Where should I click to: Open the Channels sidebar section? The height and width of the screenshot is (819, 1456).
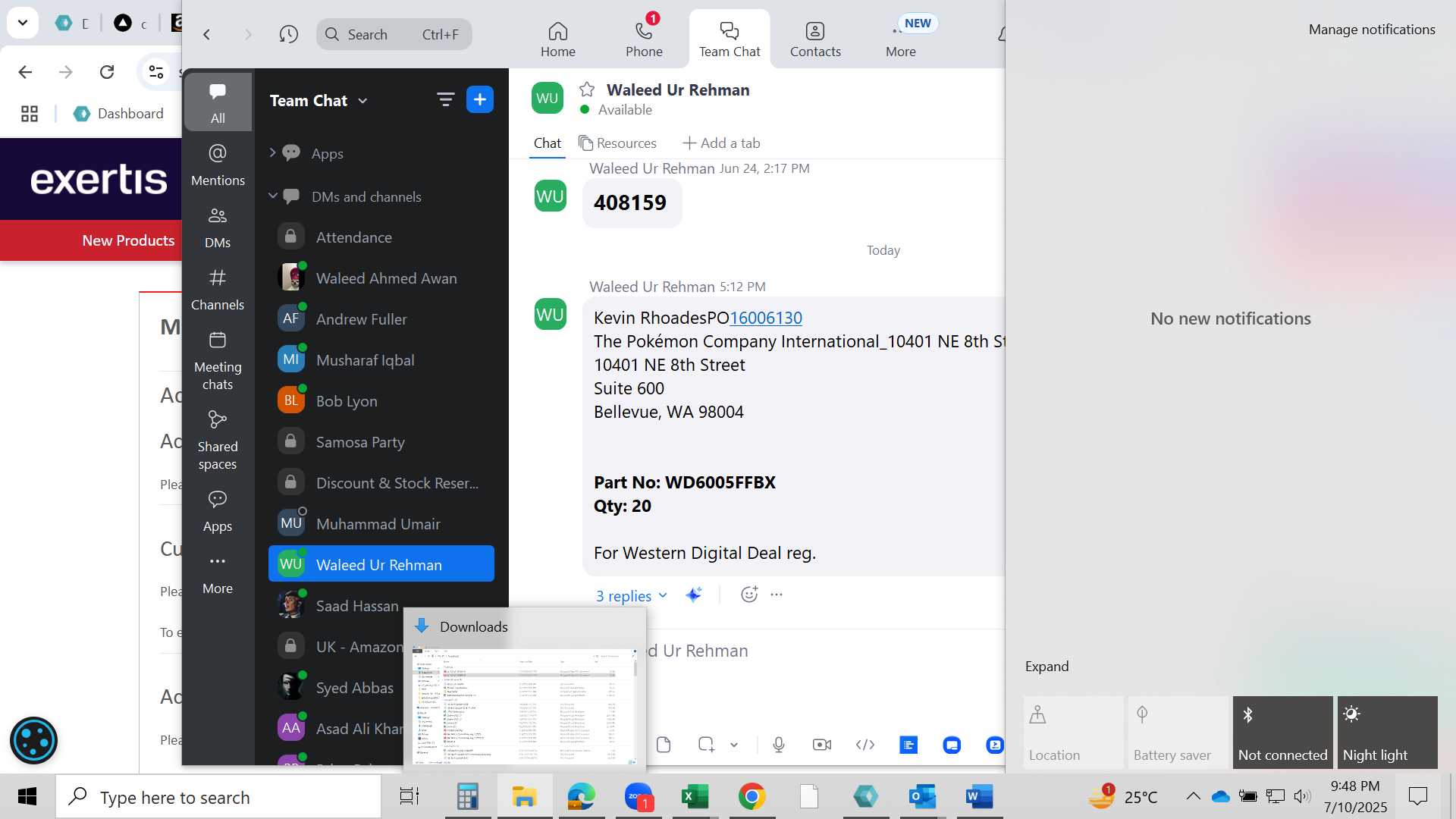pos(218,289)
